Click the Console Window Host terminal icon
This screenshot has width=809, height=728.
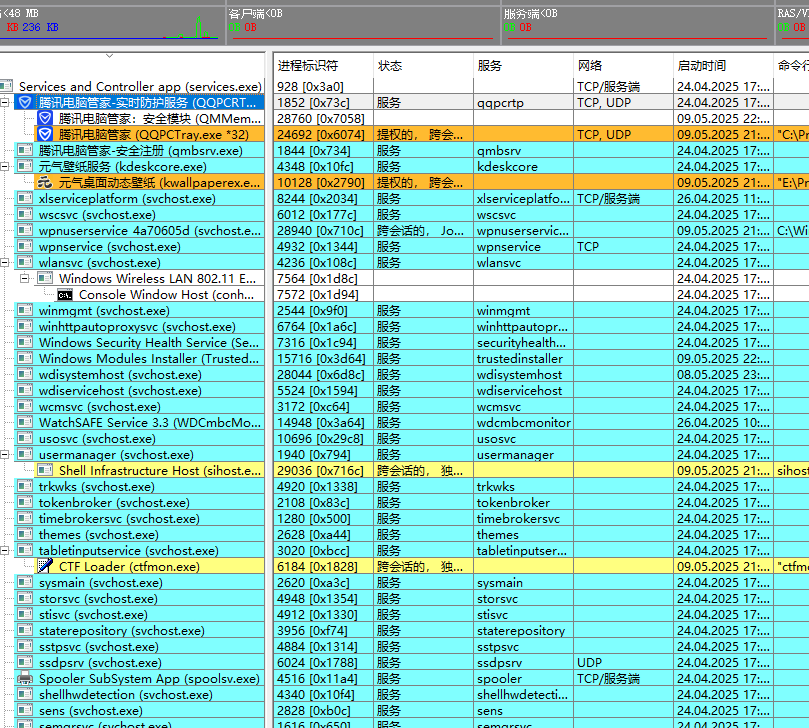[x=65, y=295]
